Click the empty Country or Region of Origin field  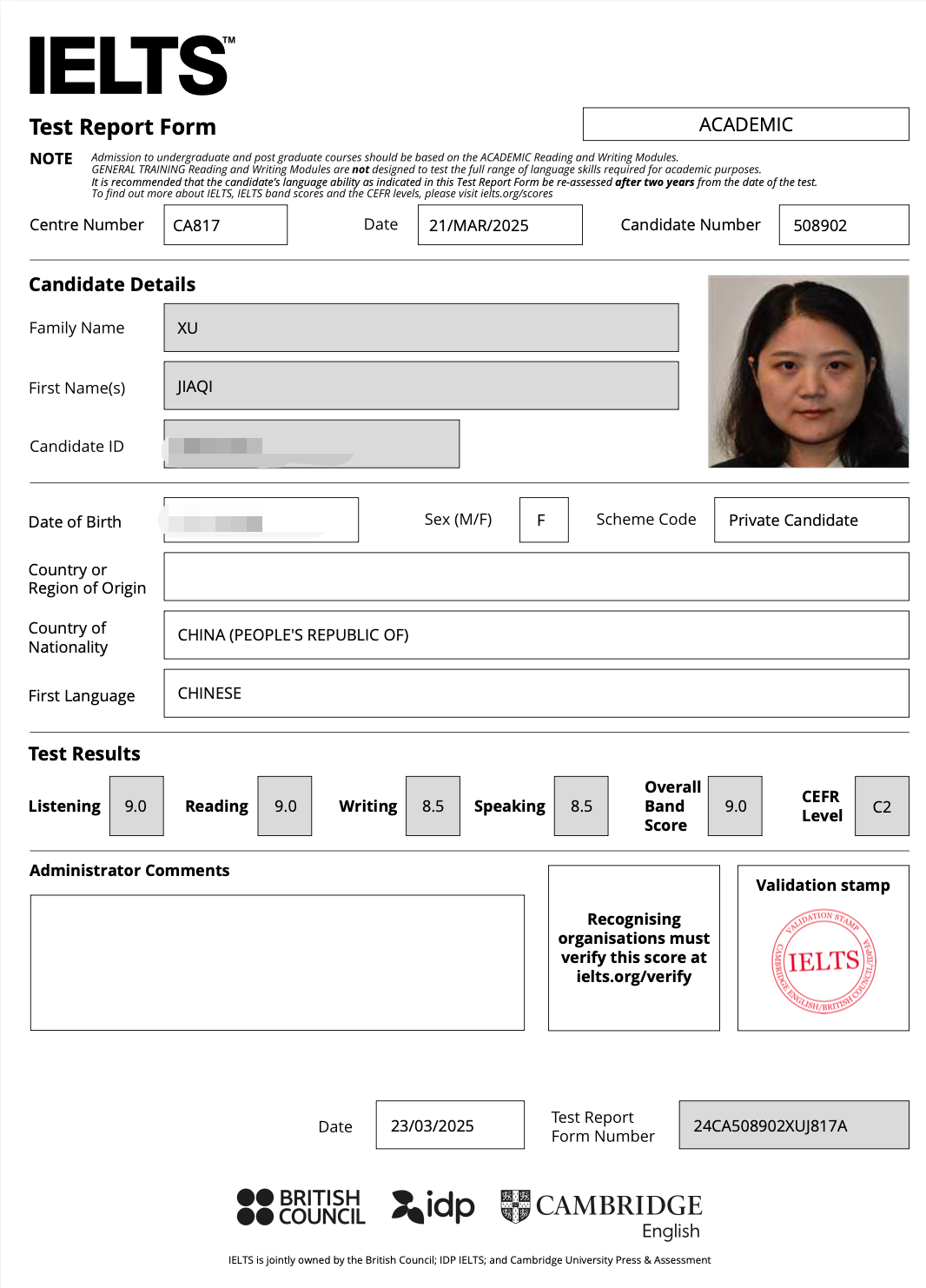click(x=537, y=577)
